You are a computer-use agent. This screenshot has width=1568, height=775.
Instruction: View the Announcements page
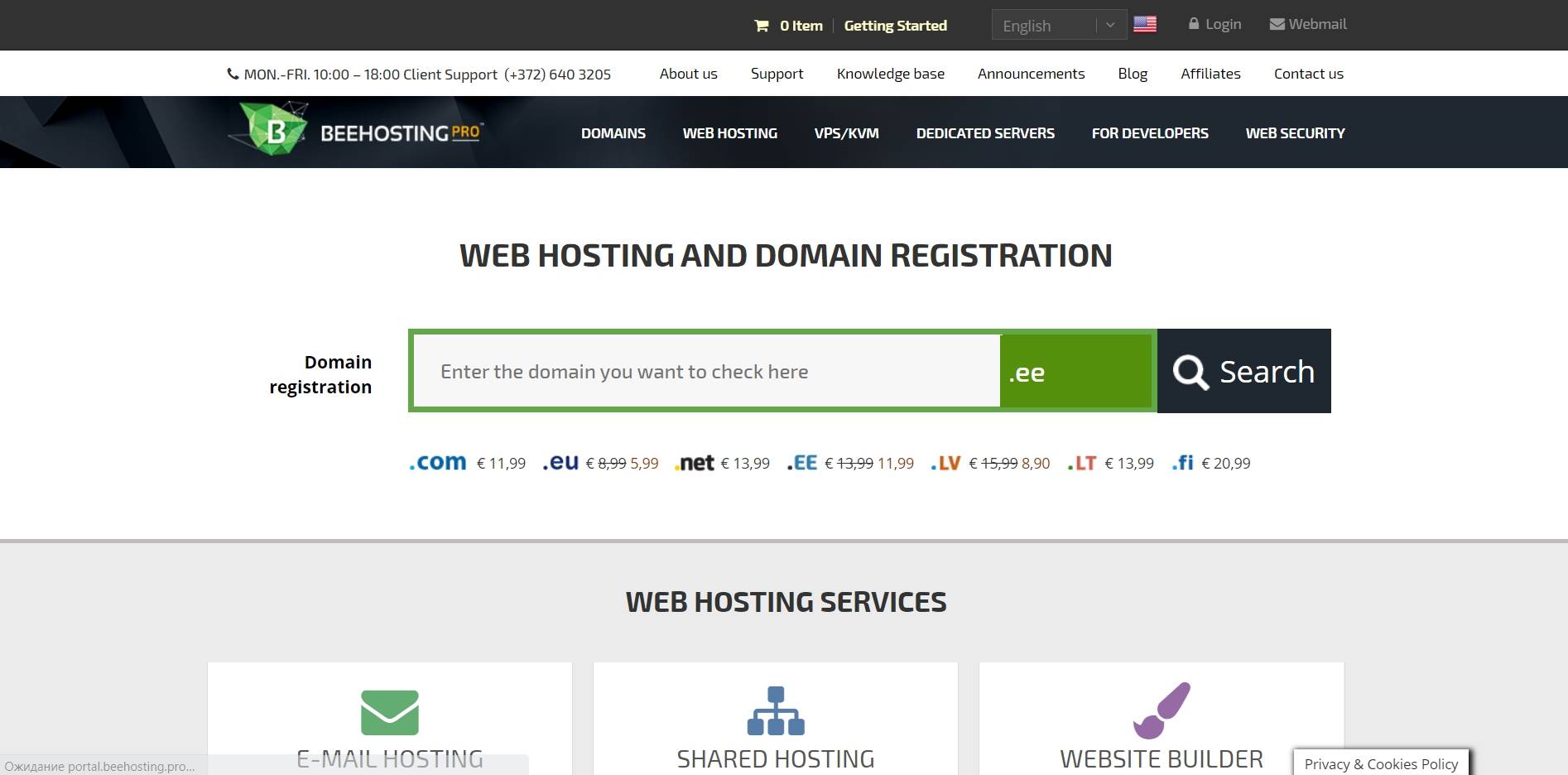tap(1031, 74)
